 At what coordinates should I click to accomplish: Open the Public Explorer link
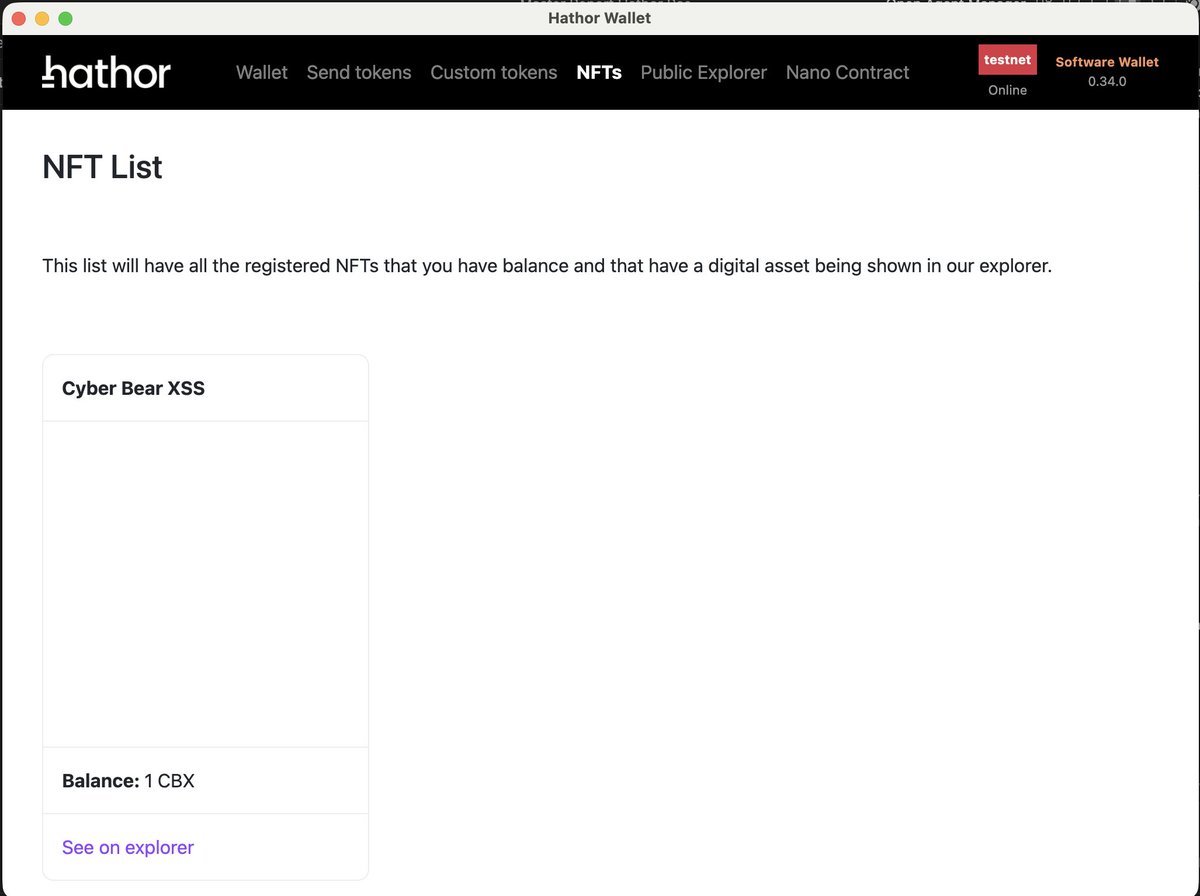[x=704, y=72]
